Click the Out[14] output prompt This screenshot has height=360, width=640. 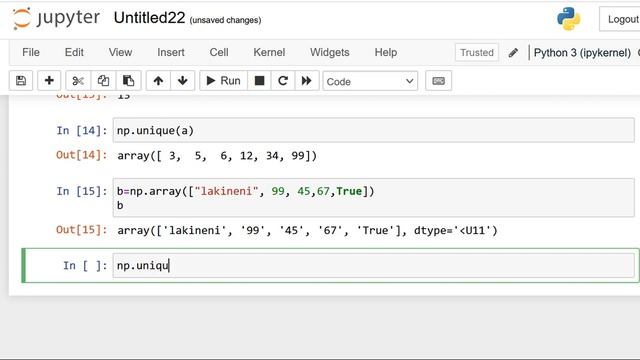82,155
